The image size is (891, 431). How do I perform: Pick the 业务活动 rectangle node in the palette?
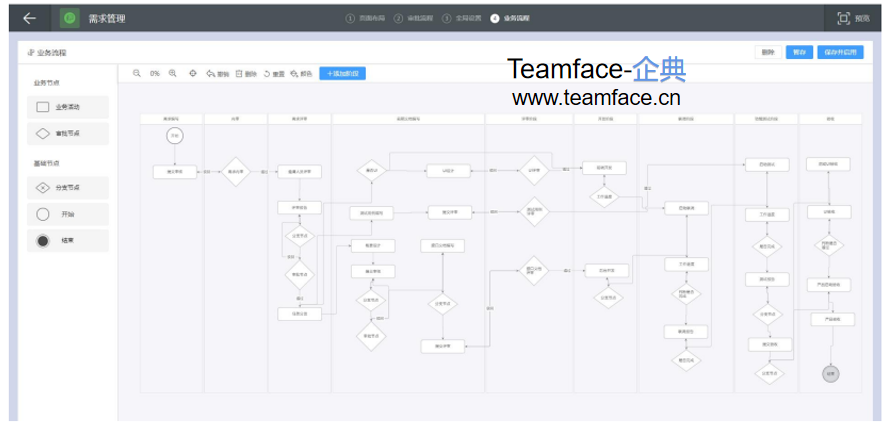[x=68, y=107]
